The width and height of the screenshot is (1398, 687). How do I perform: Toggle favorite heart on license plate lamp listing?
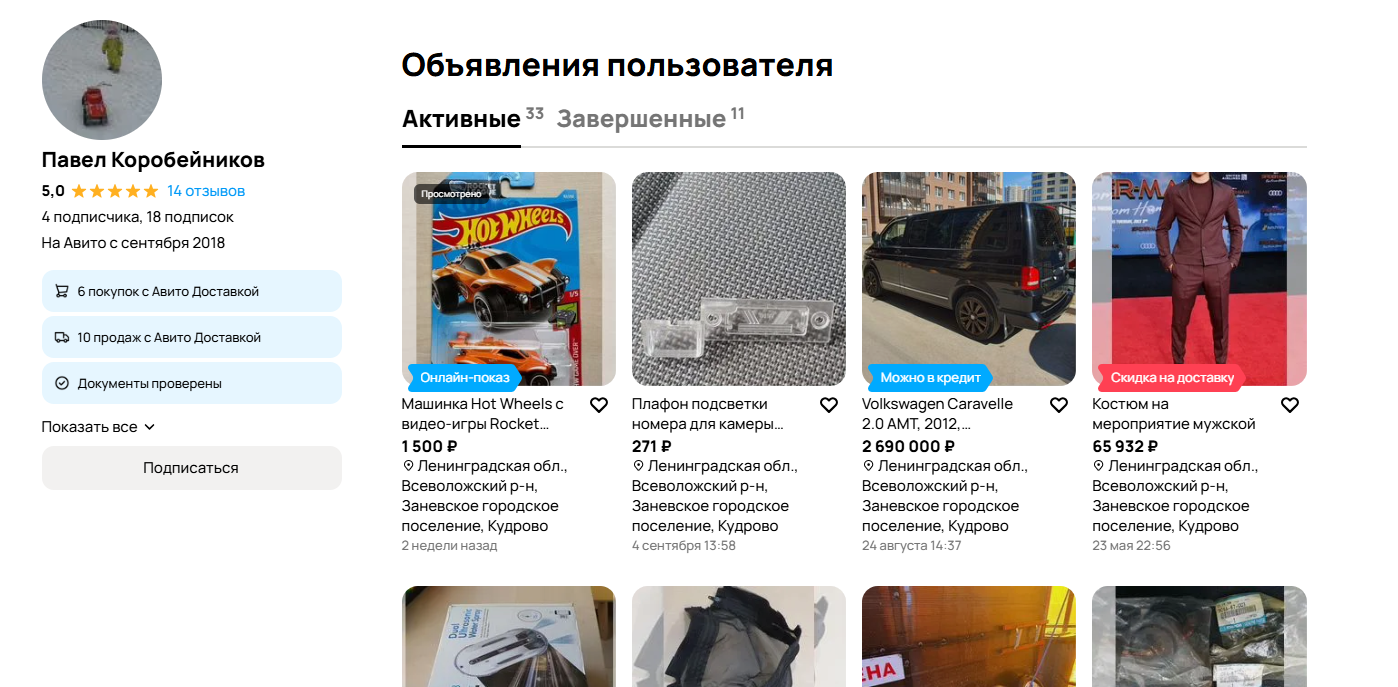point(828,405)
